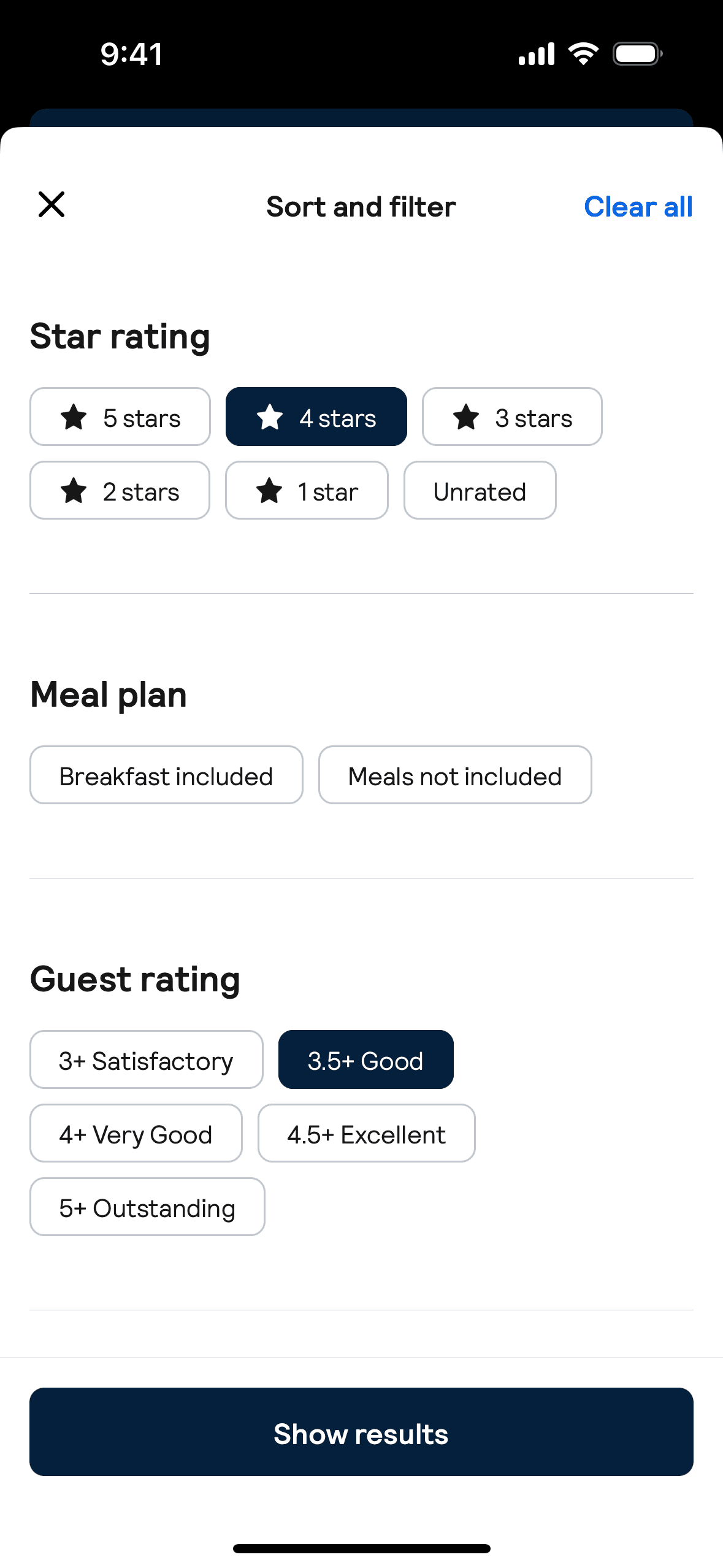Tap the star icon on 2 stars chip

[74, 491]
